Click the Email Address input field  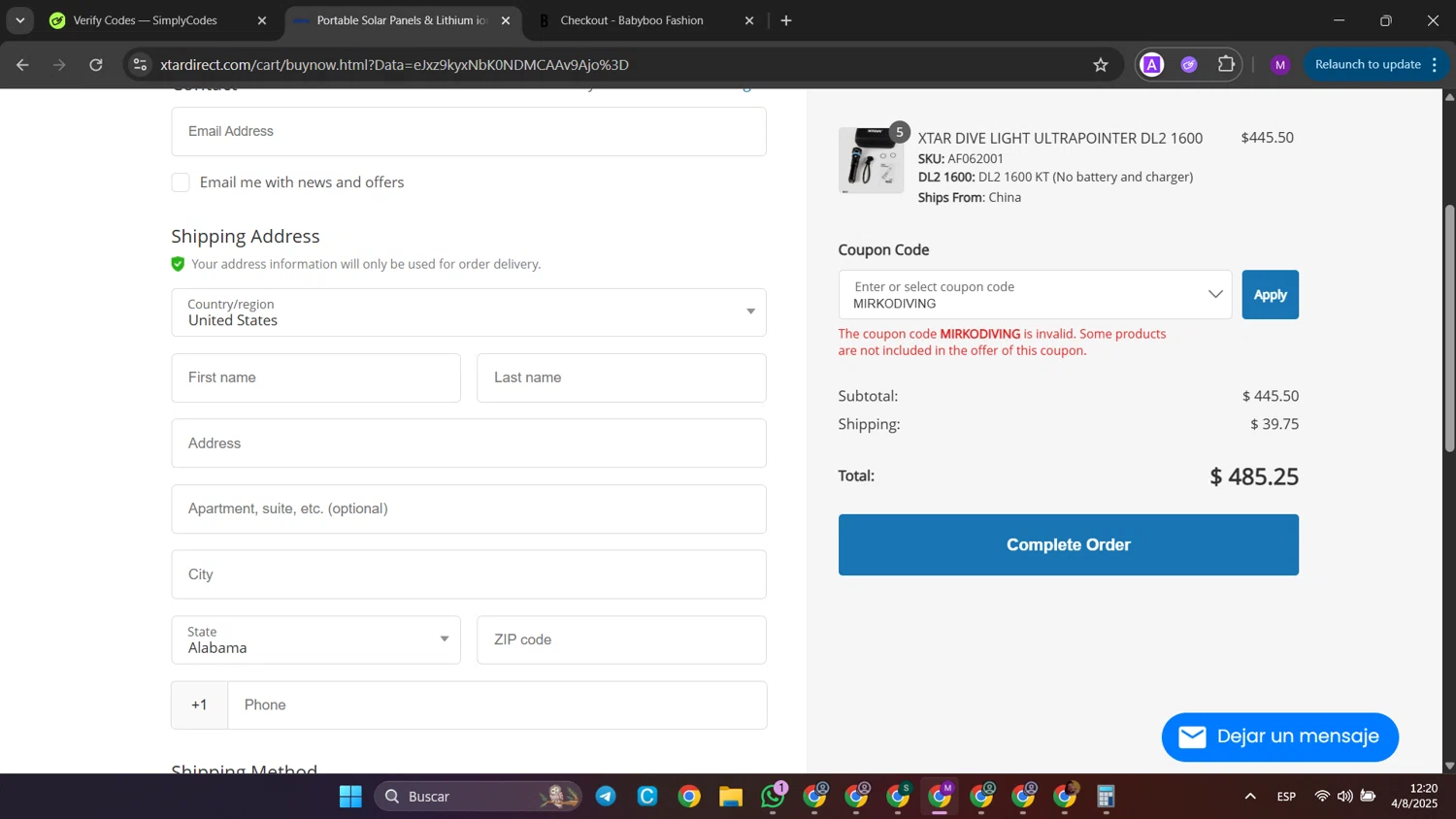pyautogui.click(x=468, y=132)
